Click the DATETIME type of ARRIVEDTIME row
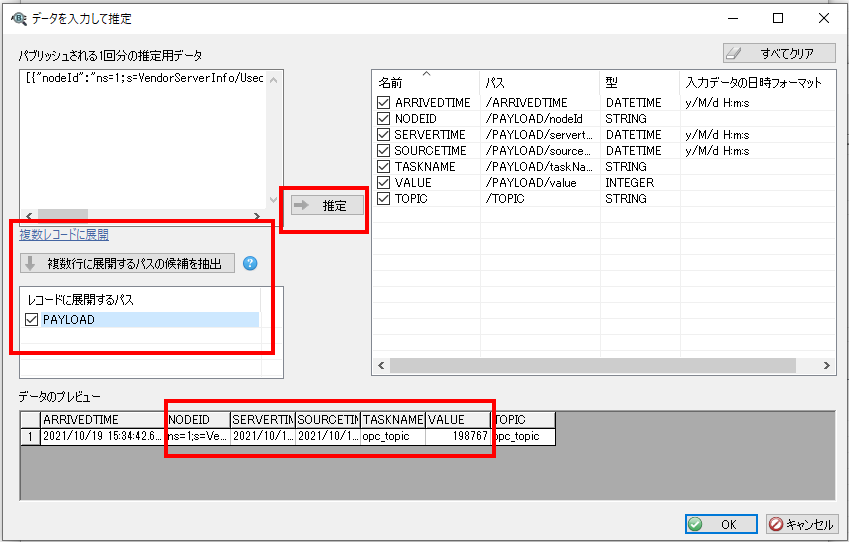 (x=639, y=102)
